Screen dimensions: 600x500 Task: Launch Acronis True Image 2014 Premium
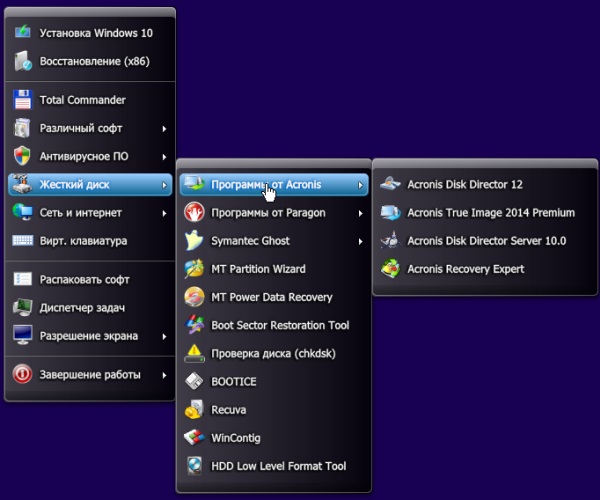(485, 212)
